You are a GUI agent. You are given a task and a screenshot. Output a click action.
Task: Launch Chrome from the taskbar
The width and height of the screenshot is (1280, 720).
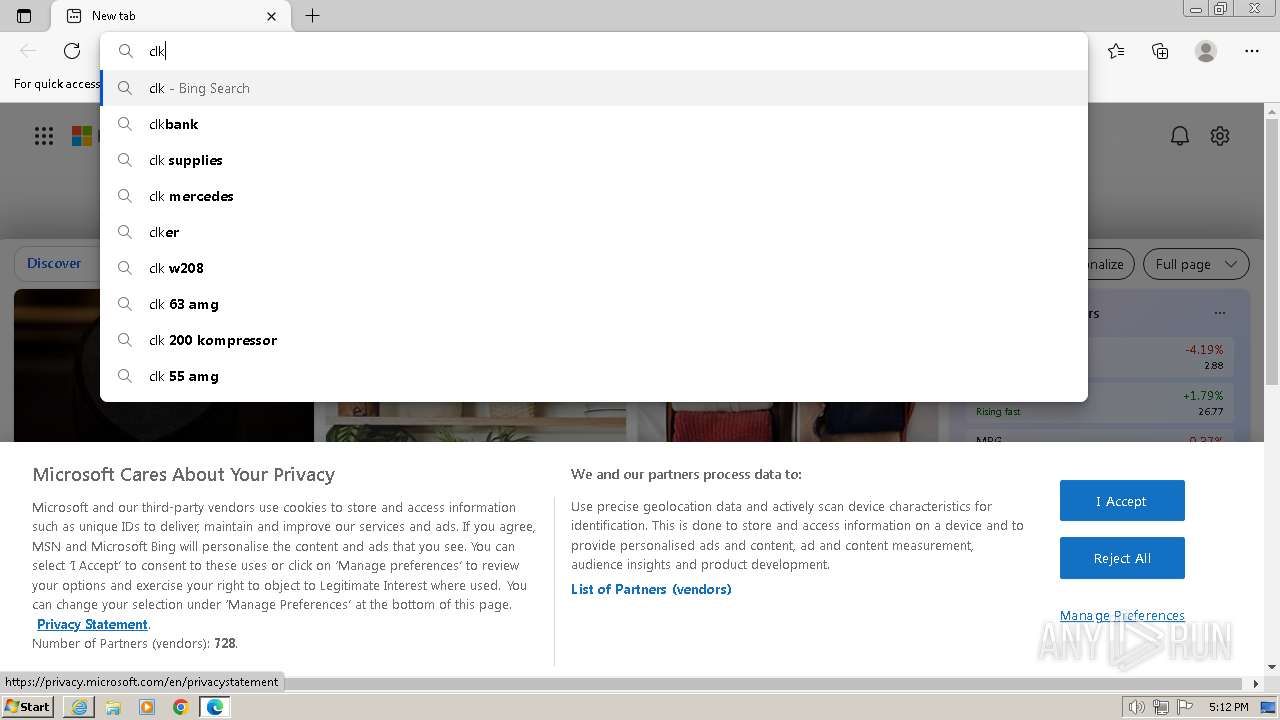(x=181, y=707)
